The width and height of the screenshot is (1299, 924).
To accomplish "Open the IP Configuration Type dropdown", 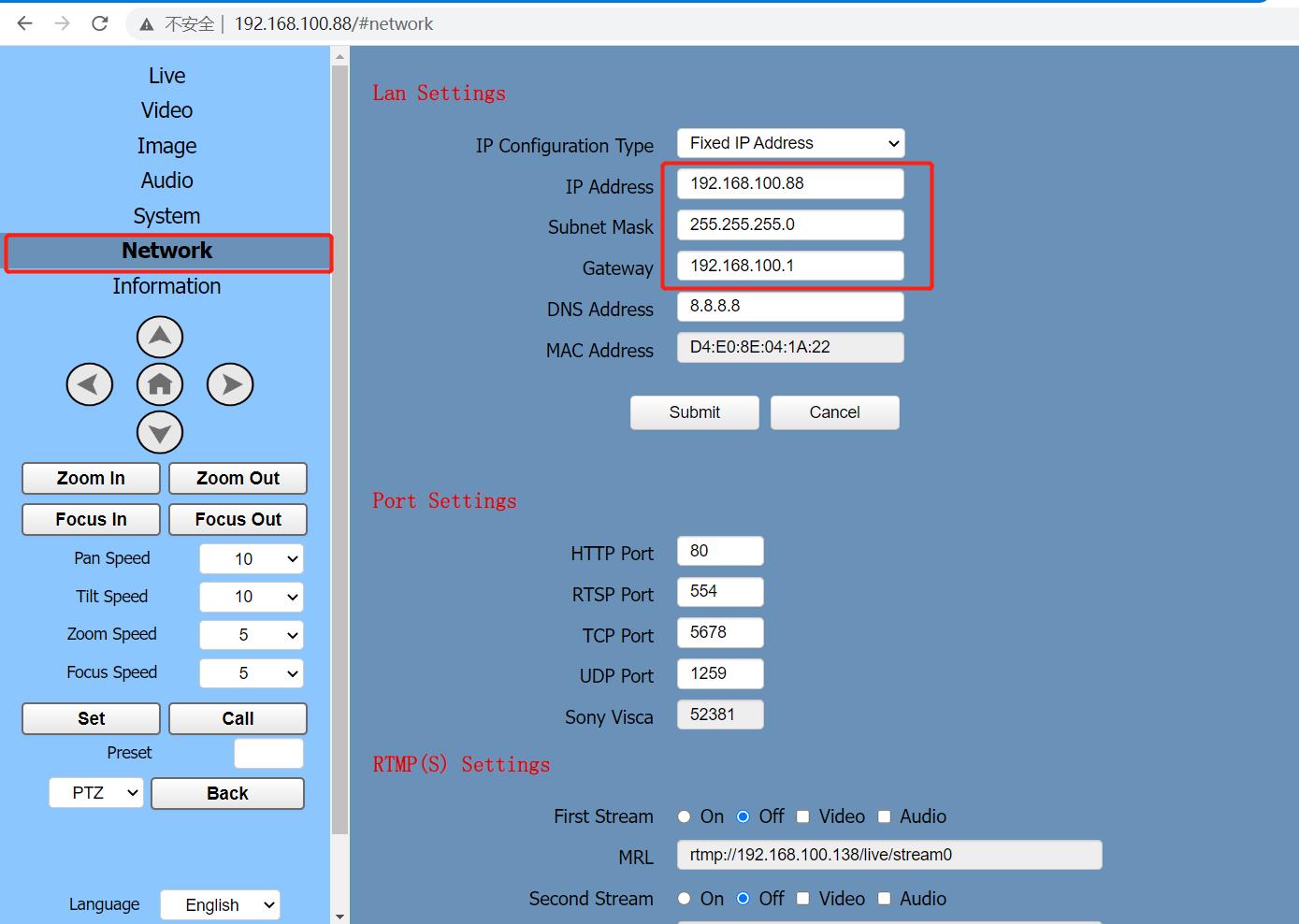I will 790,143.
